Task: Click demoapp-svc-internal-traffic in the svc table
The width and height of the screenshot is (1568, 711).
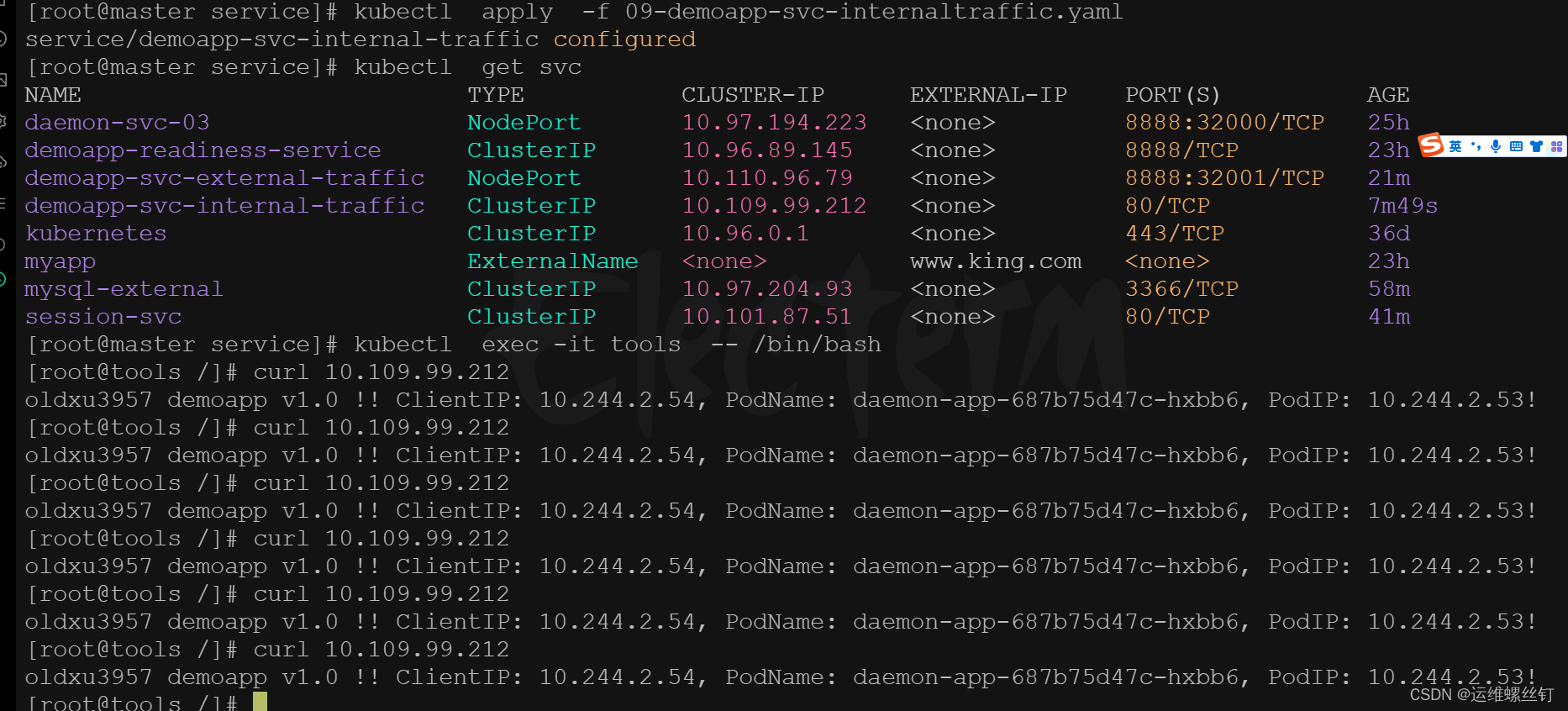Action: coord(224,206)
